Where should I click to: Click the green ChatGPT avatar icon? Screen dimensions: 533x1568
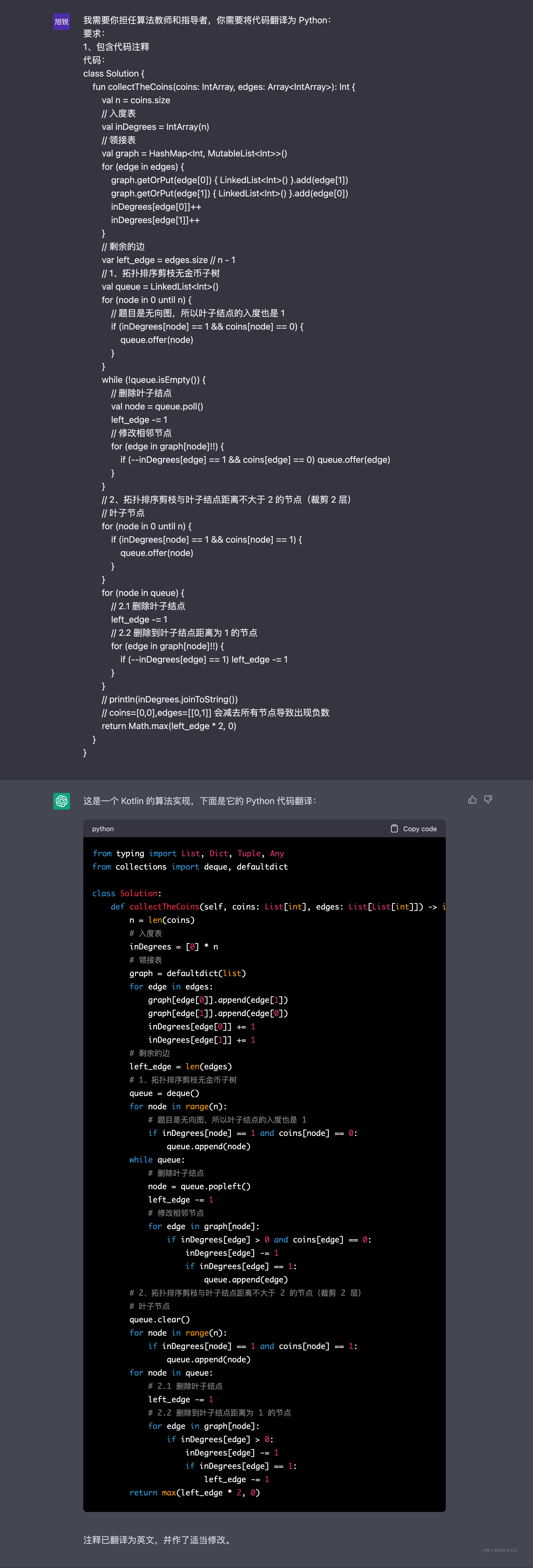62,801
